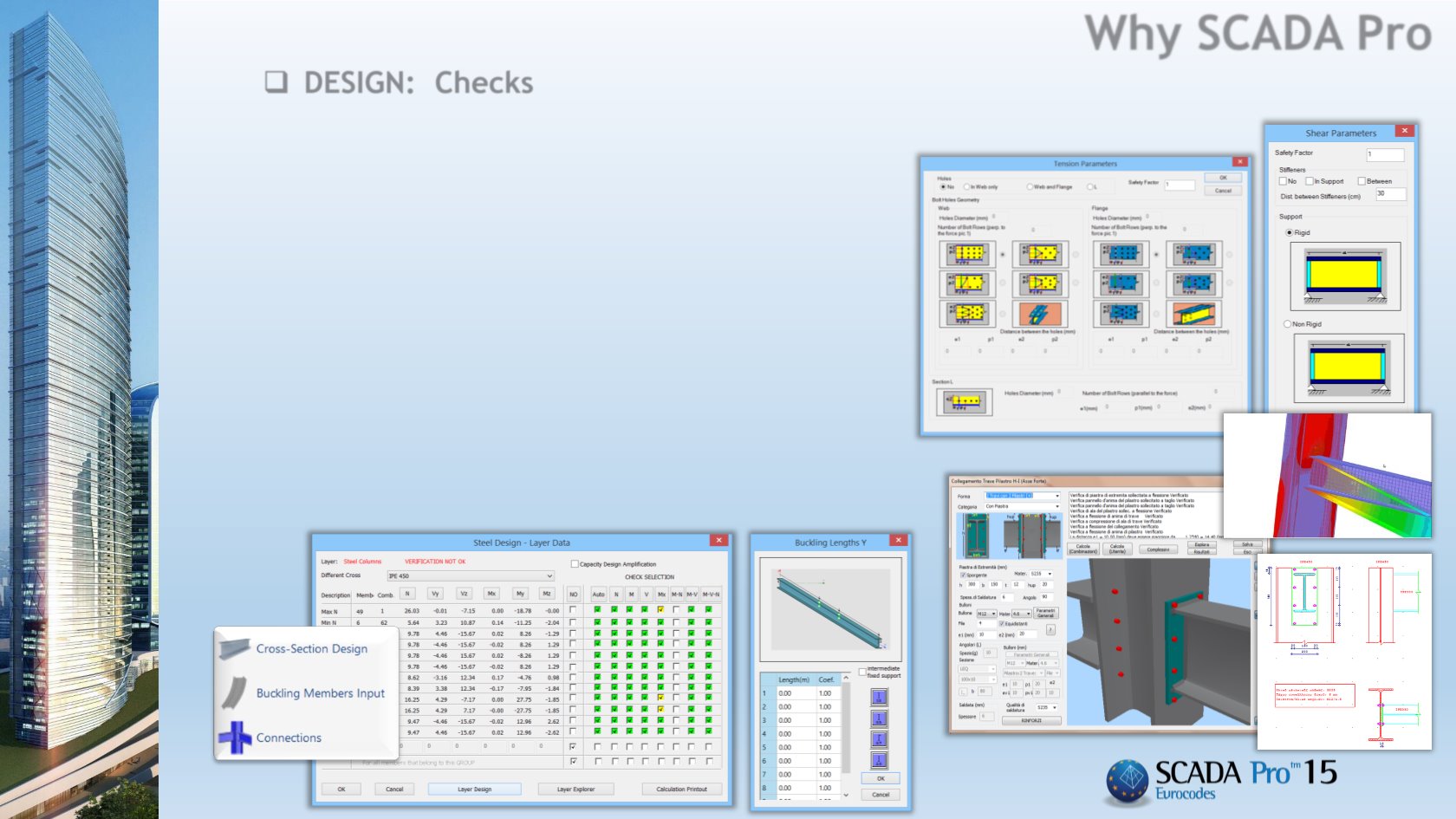The height and width of the screenshot is (819, 1456).
Task: Click OK in Steel Design dialog
Action: (x=341, y=789)
